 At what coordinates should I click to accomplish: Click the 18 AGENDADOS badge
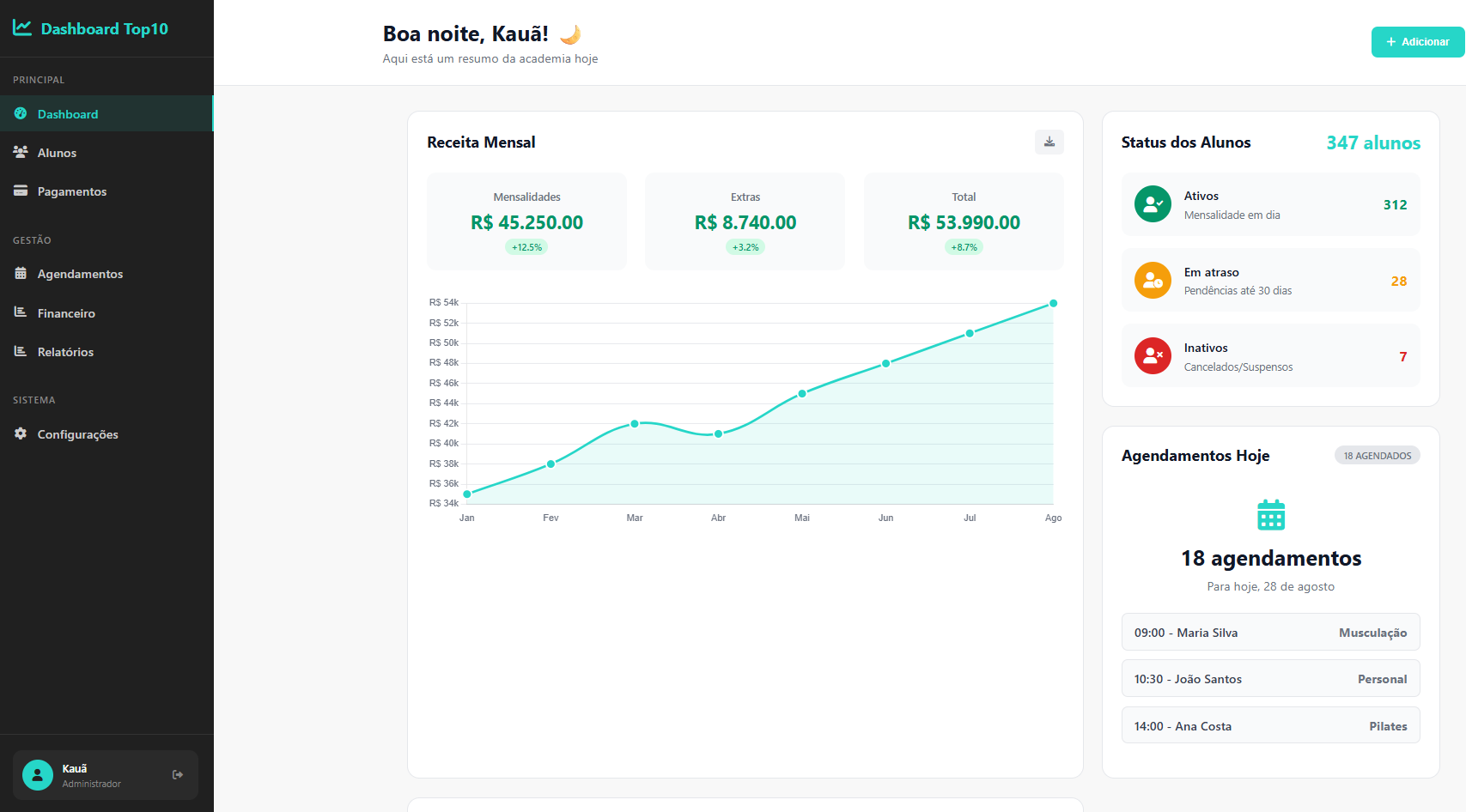1377,455
